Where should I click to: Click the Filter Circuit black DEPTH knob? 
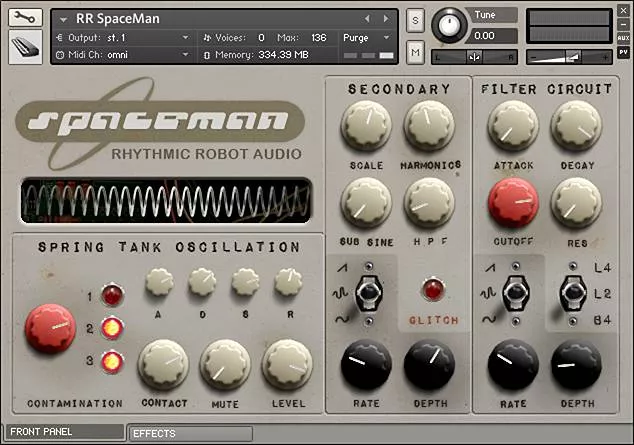click(576, 365)
